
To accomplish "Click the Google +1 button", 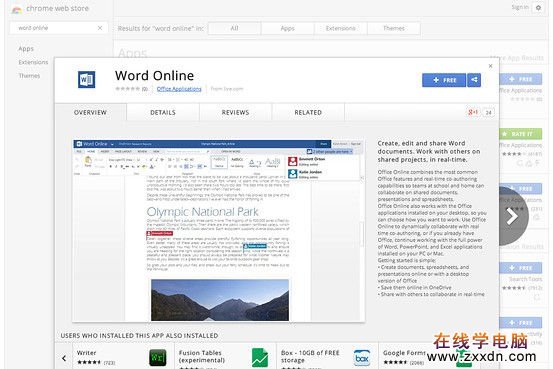I will pos(473,112).
